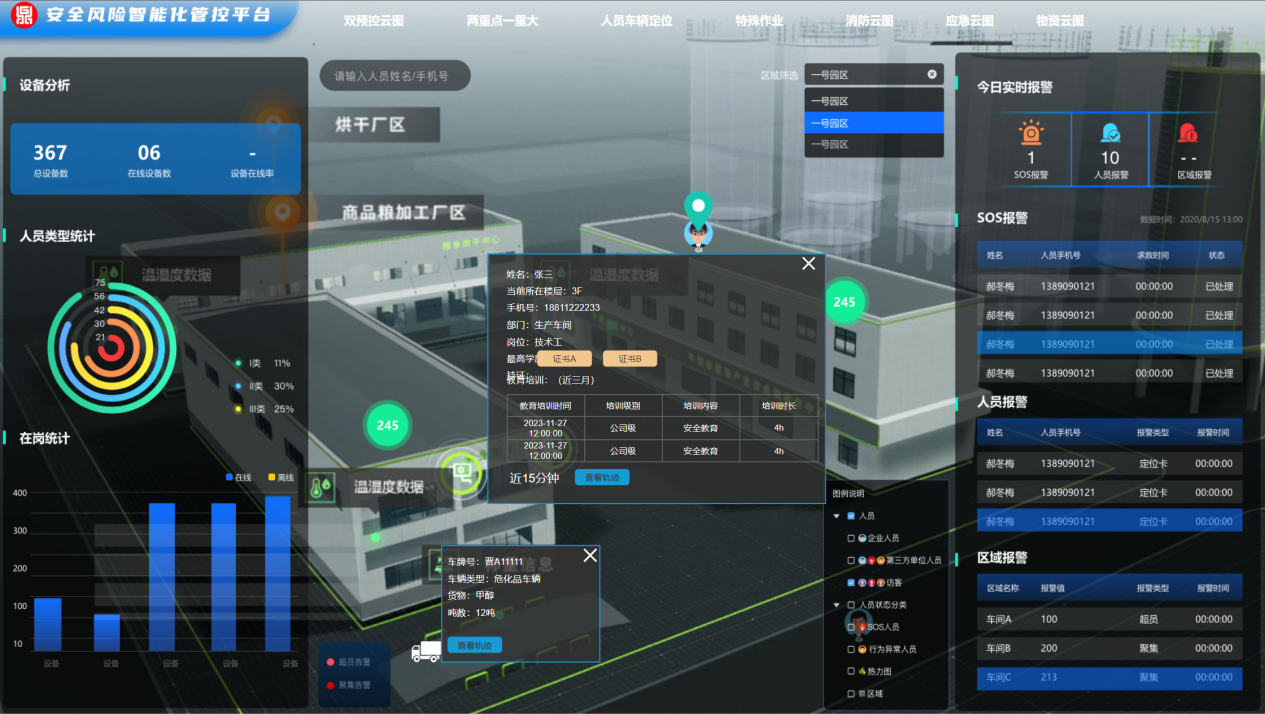1265x714 pixels.
Task: Click the personnel alarm (人员报警) icon
Action: tap(1110, 132)
